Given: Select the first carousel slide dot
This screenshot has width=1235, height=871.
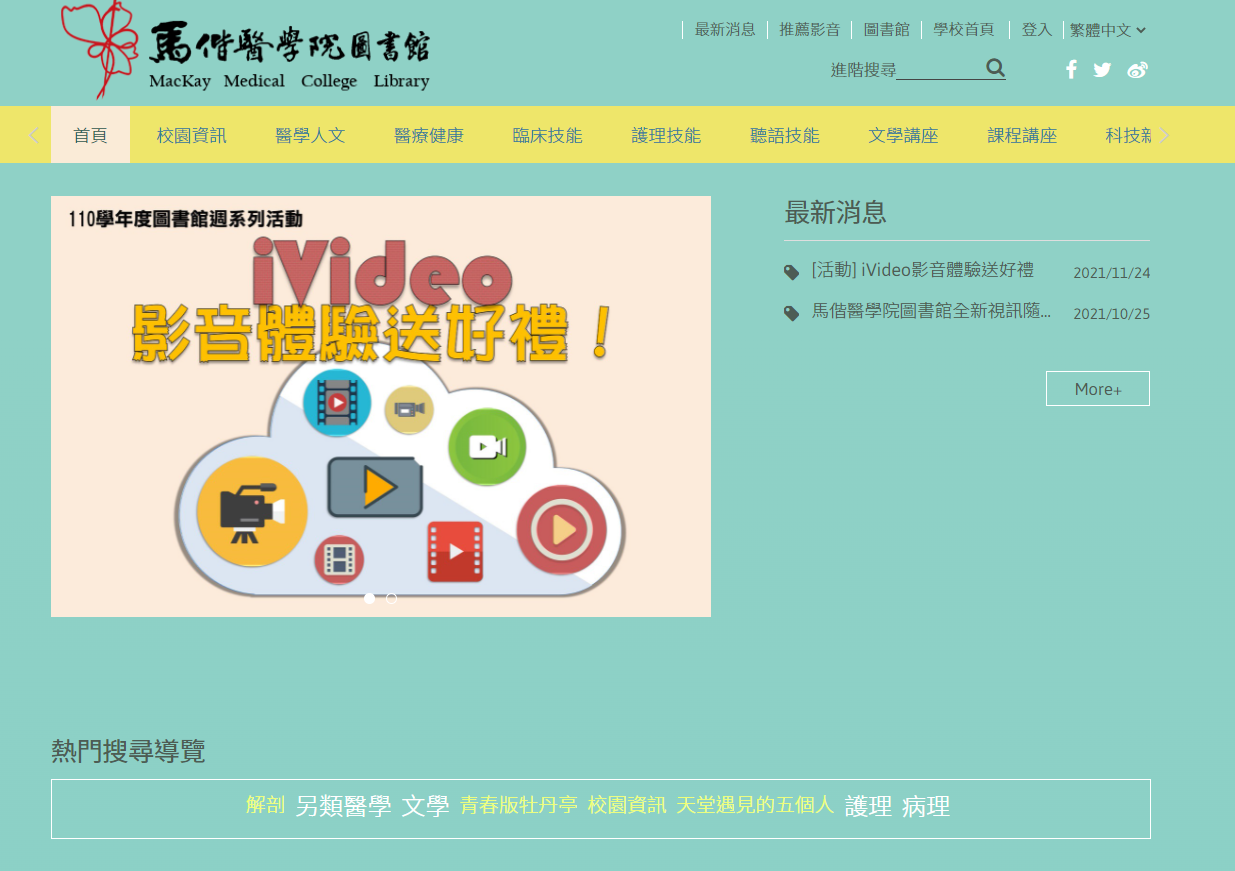Looking at the screenshot, I should 369,598.
